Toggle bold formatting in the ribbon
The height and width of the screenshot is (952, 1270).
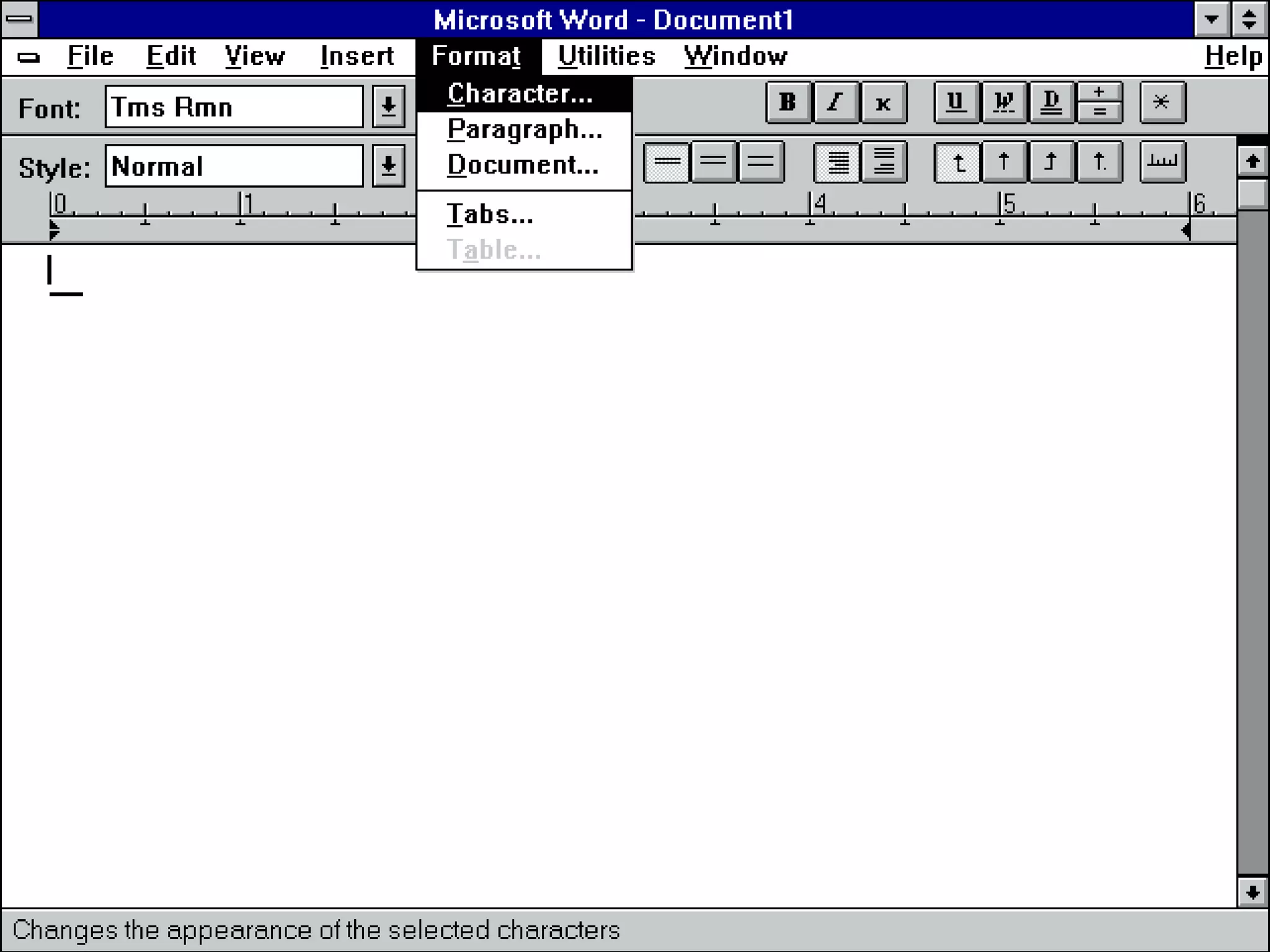[x=788, y=102]
